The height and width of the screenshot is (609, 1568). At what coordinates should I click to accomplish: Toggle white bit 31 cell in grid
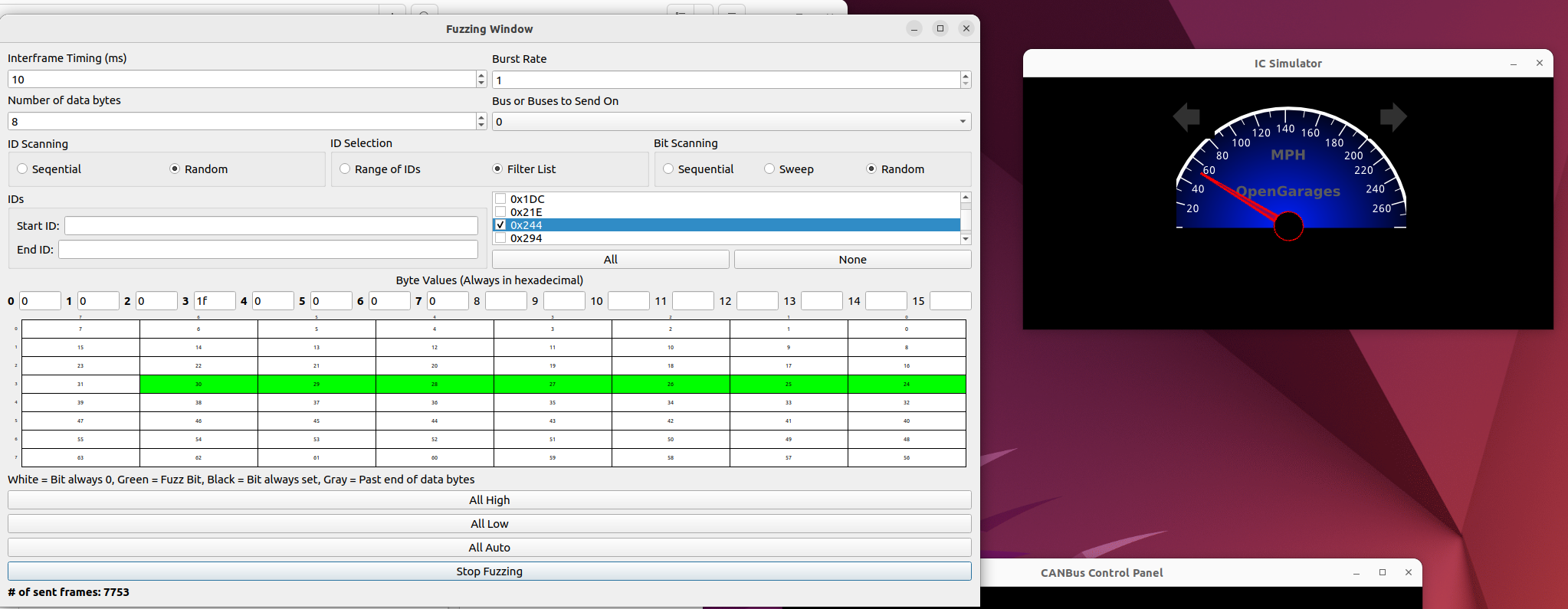click(80, 384)
